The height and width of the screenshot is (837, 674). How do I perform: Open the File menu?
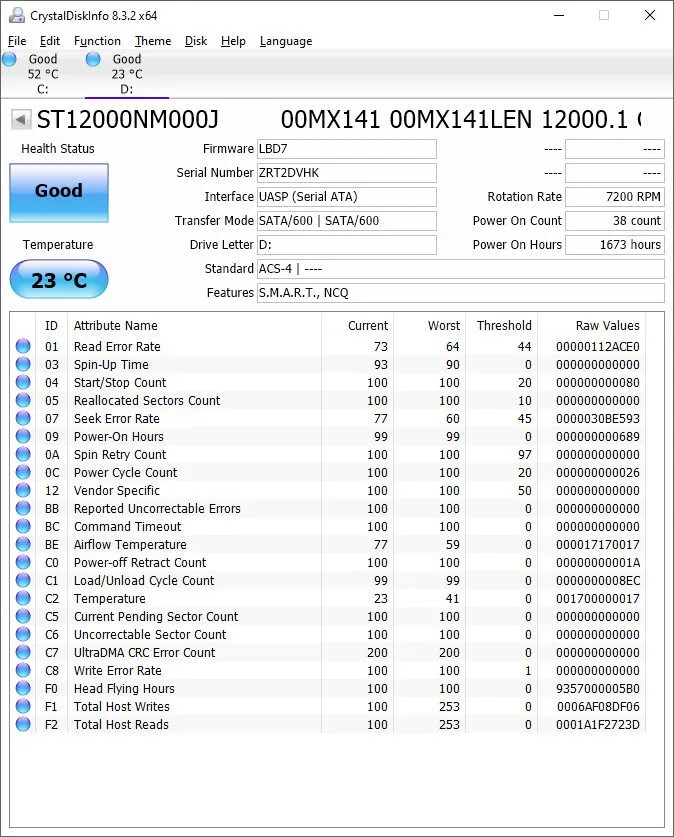pos(17,41)
